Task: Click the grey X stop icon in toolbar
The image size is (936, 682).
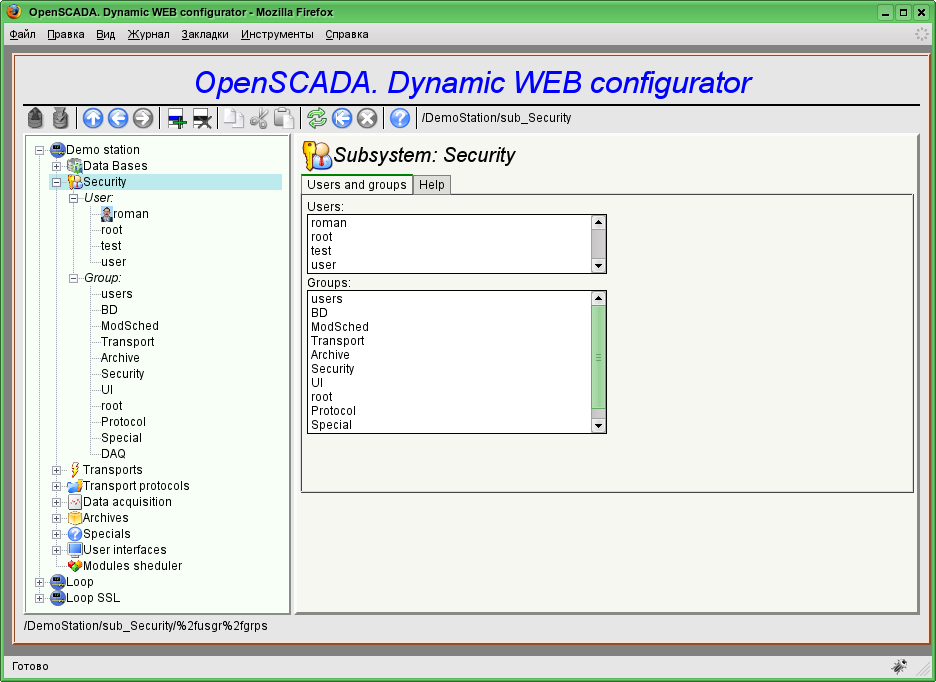Action: [367, 118]
